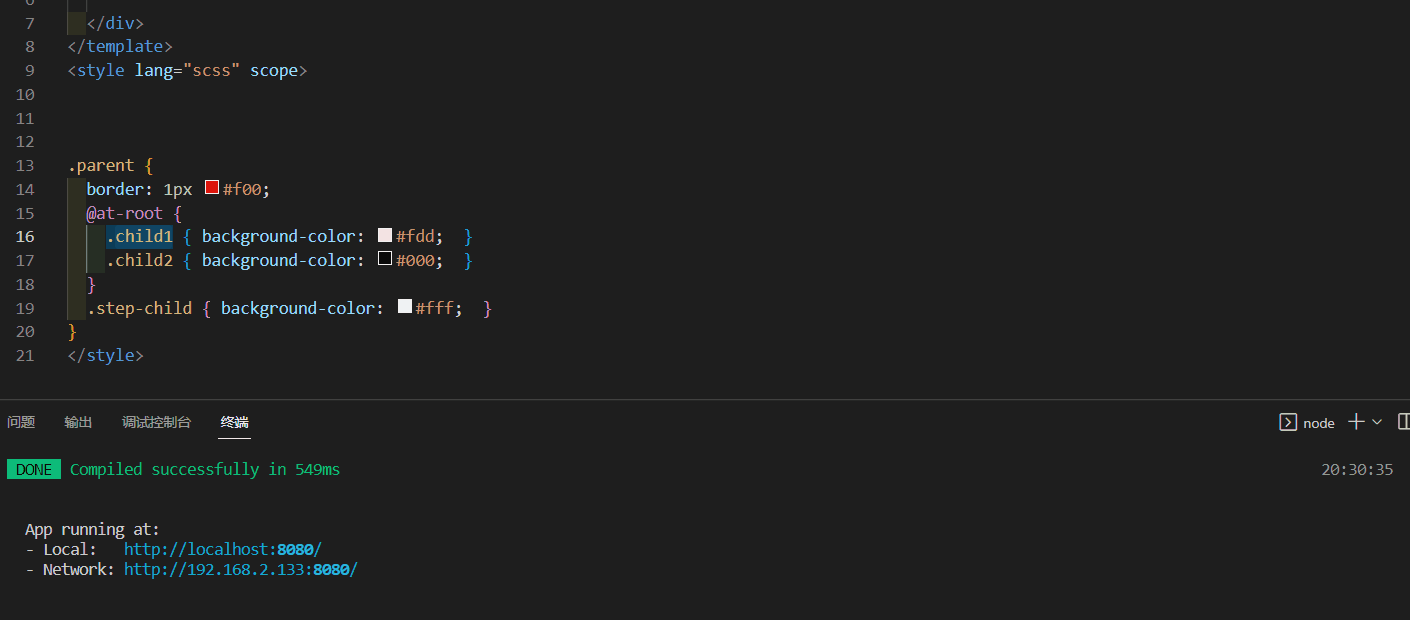The image size is (1410, 620).
Task: Click line number 16 in the gutter
Action: tap(25, 236)
